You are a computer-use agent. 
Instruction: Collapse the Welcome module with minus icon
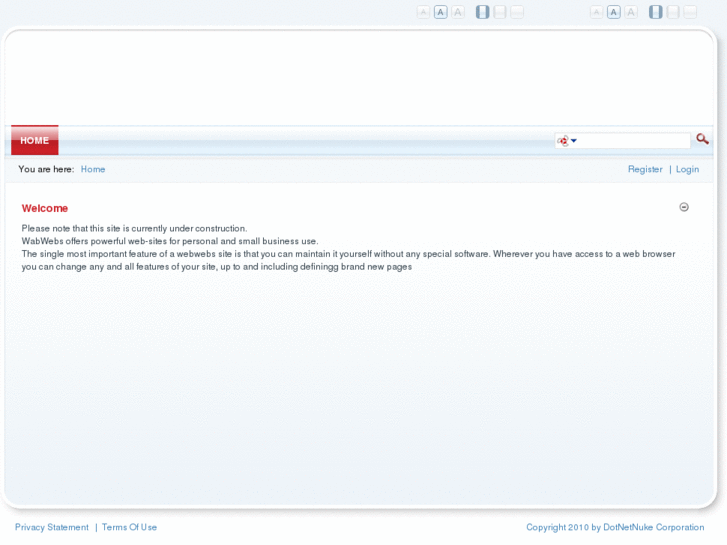(x=684, y=207)
